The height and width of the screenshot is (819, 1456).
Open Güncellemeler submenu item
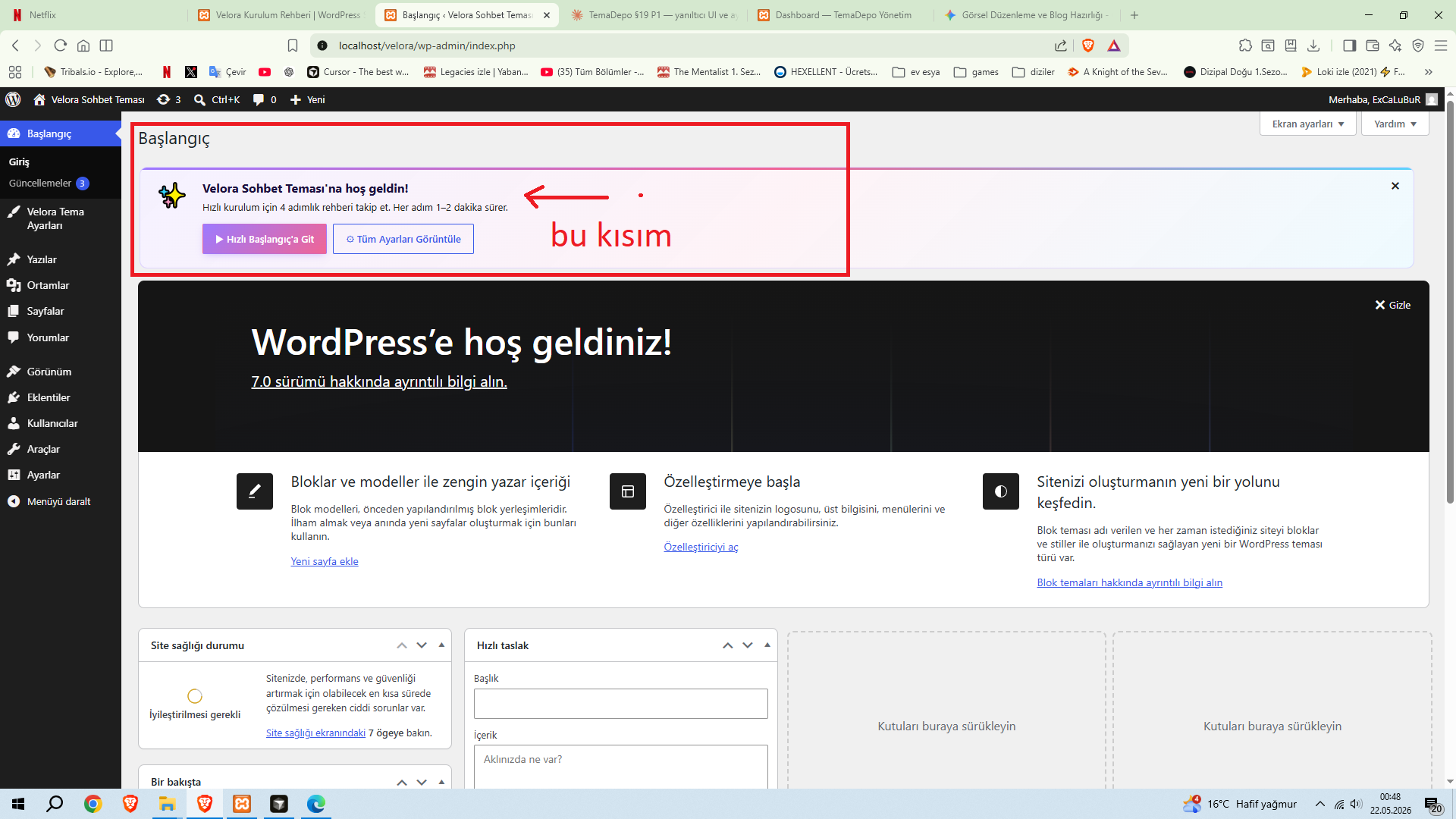click(x=49, y=184)
